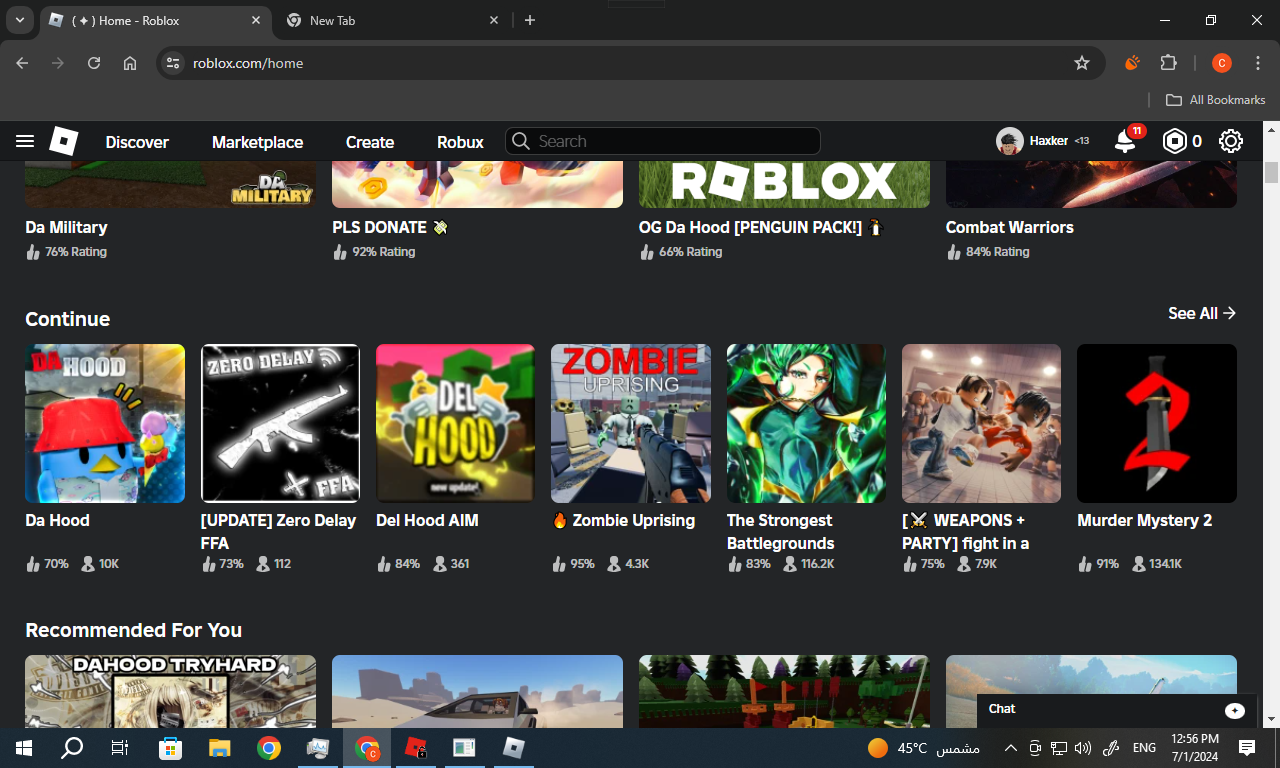
Task: Open the Combat Warriors game title
Action: 1009,227
